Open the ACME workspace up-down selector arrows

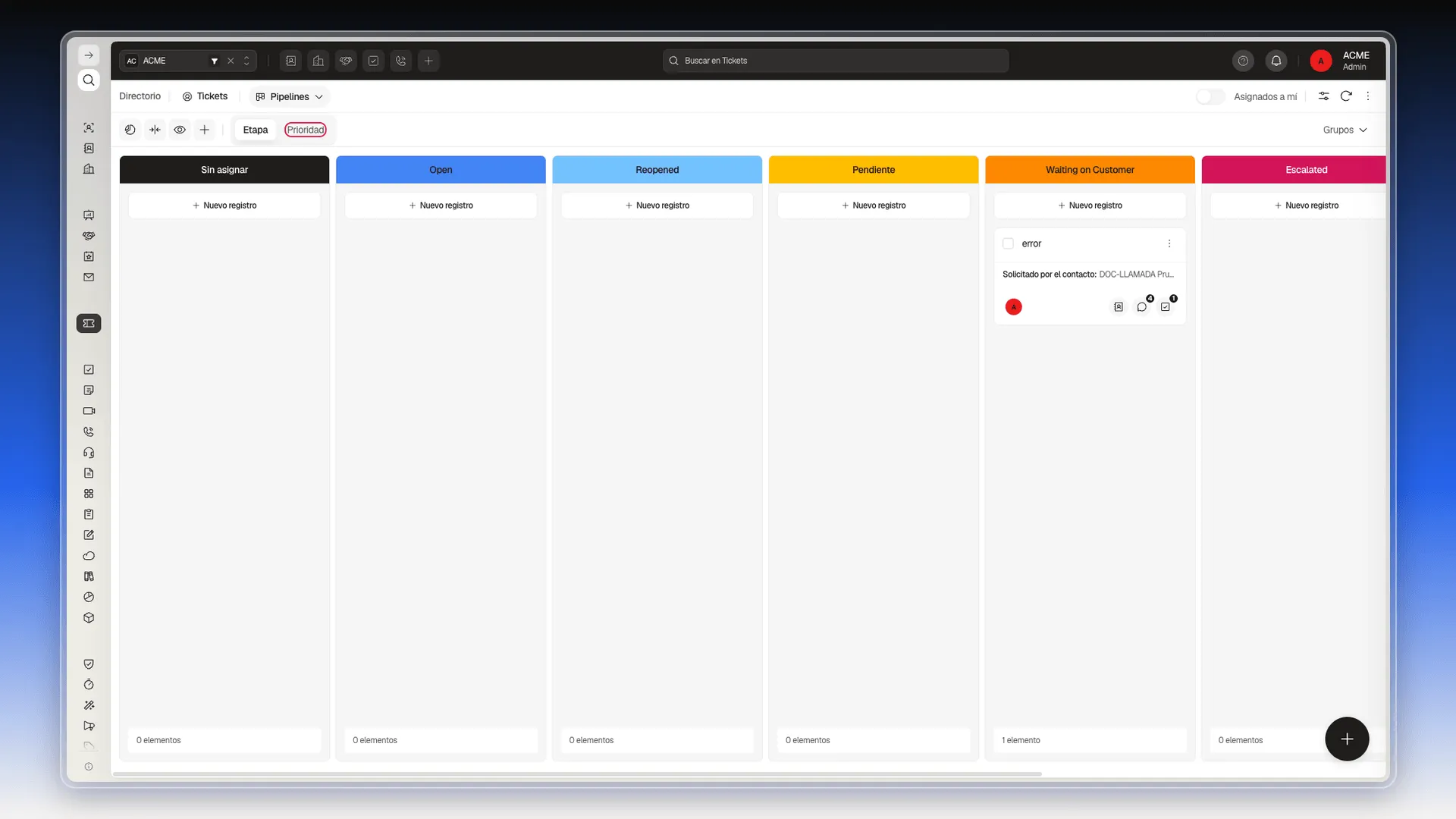[x=246, y=61]
